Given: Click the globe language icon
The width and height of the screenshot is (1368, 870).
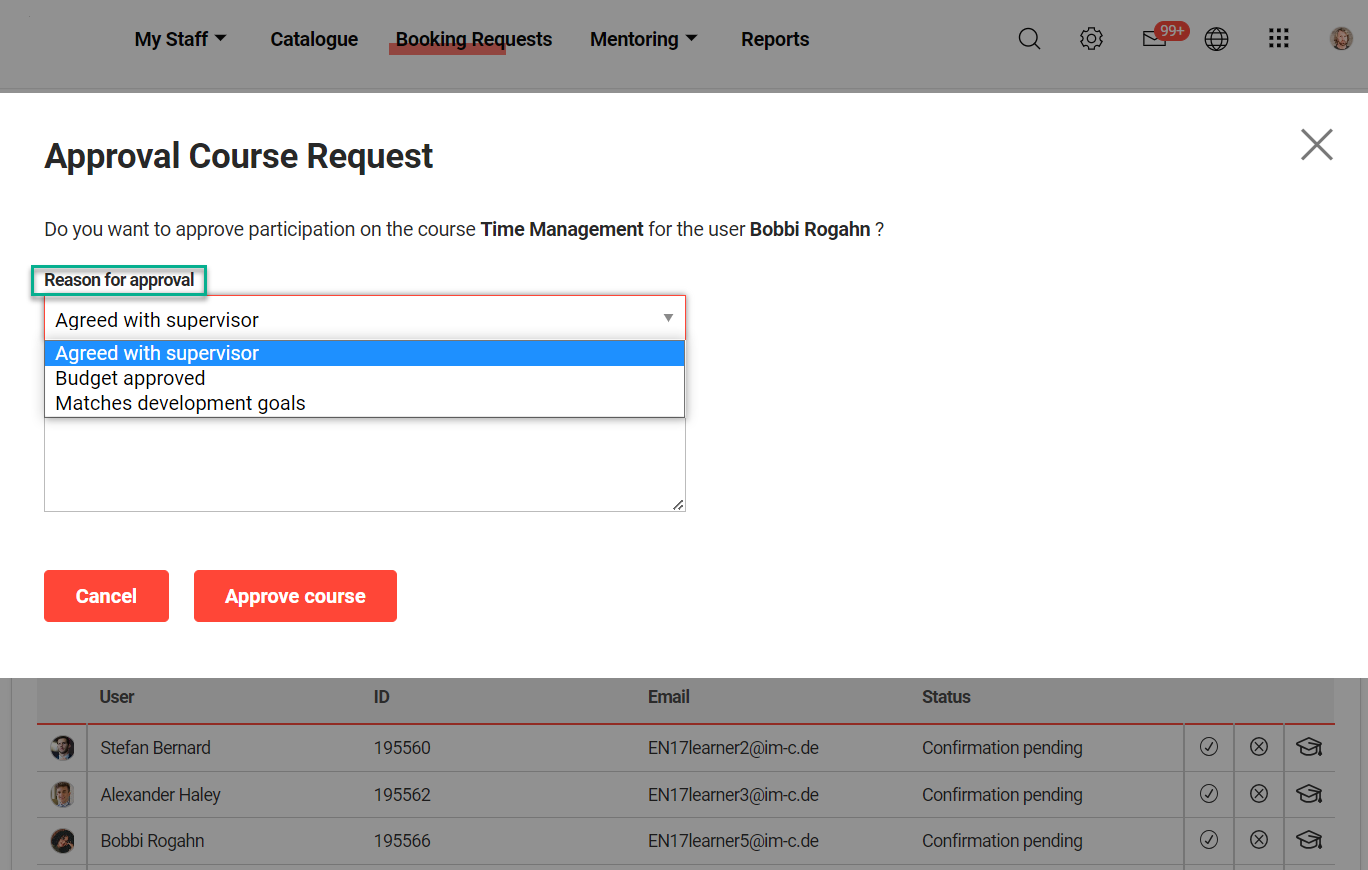Looking at the screenshot, I should coord(1216,39).
